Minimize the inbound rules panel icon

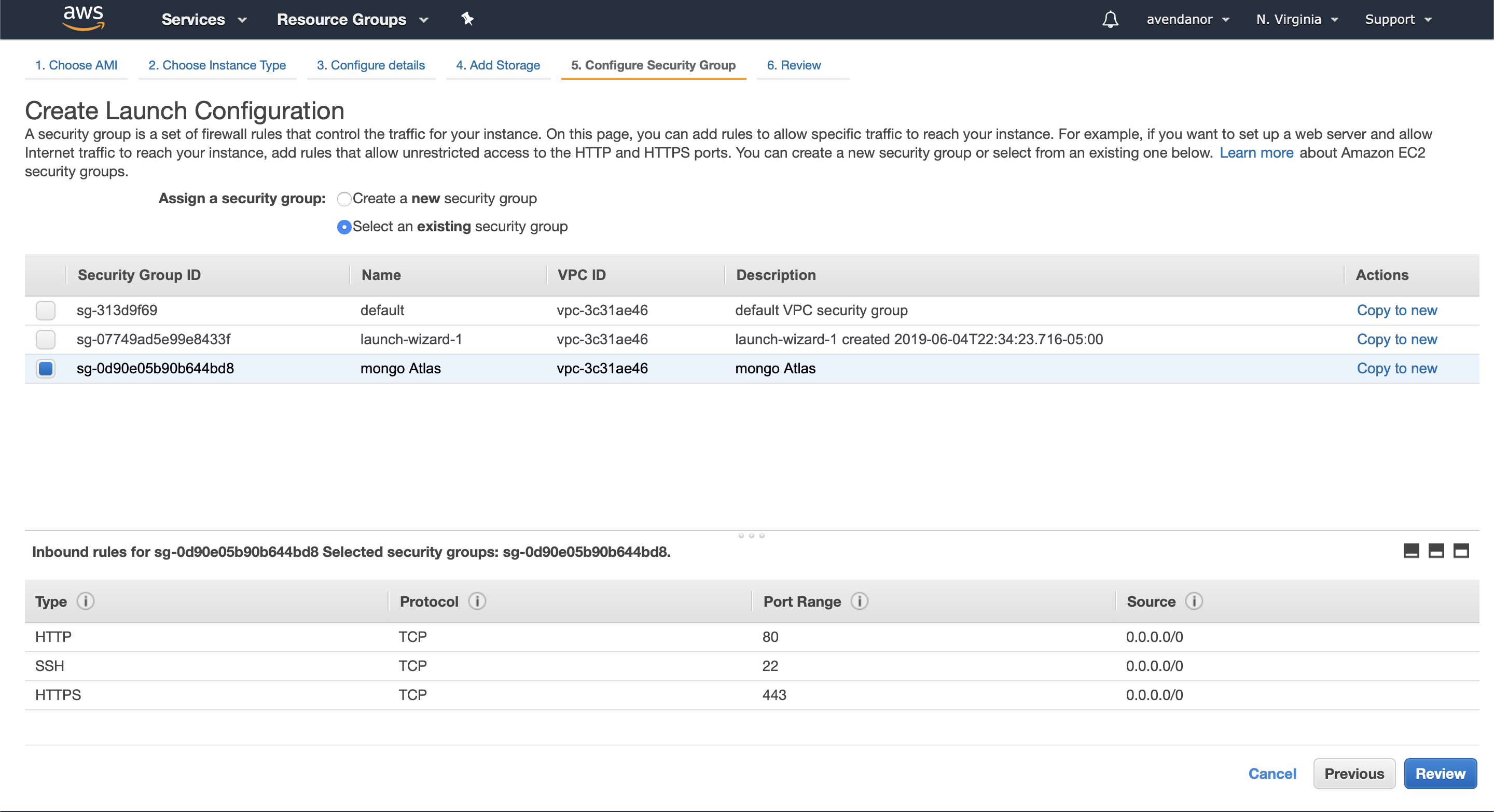1410,551
